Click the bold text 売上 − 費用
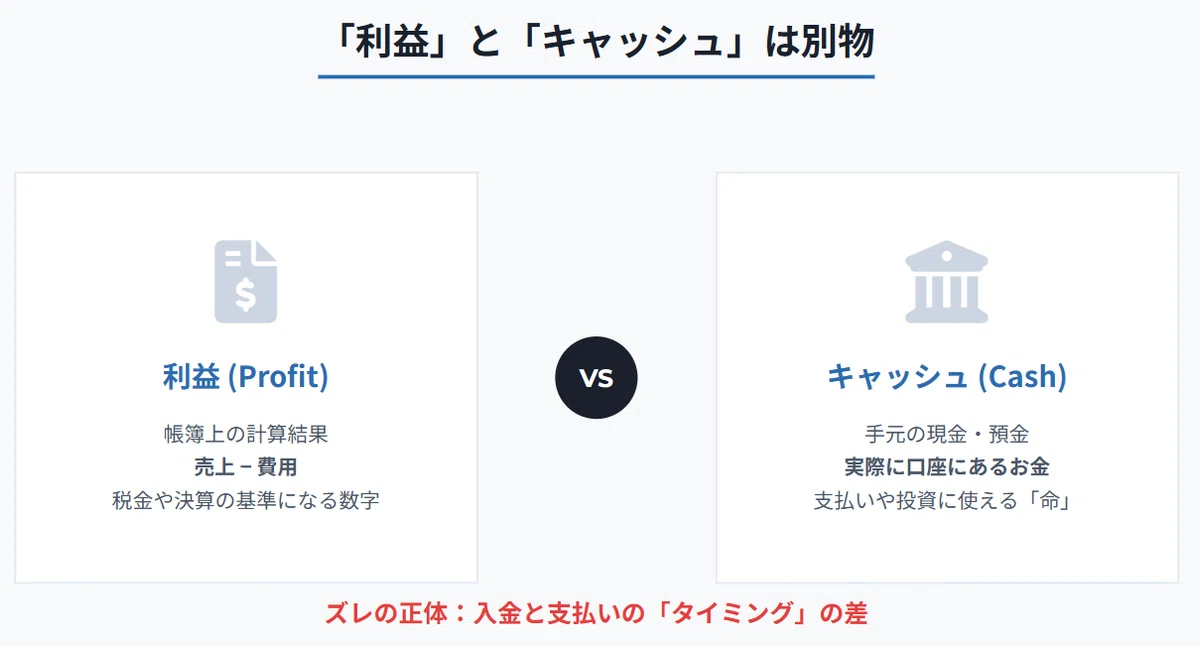 pos(246,467)
